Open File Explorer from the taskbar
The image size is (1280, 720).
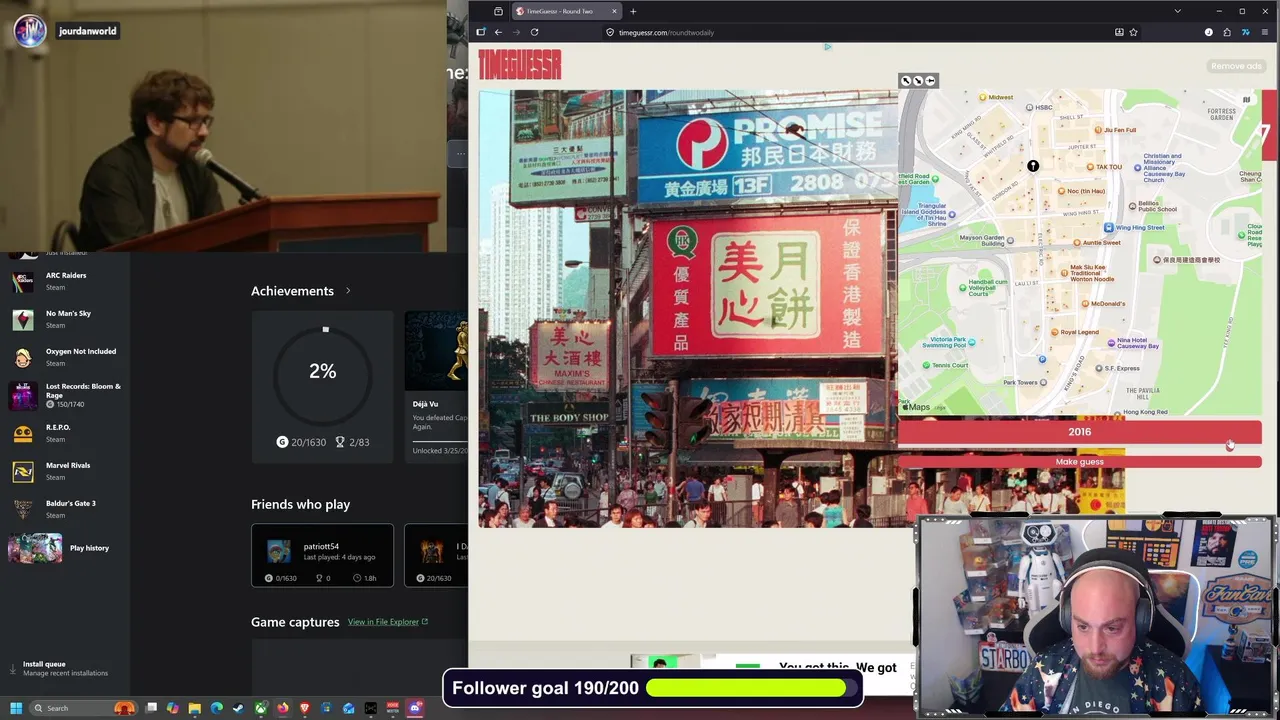195,708
